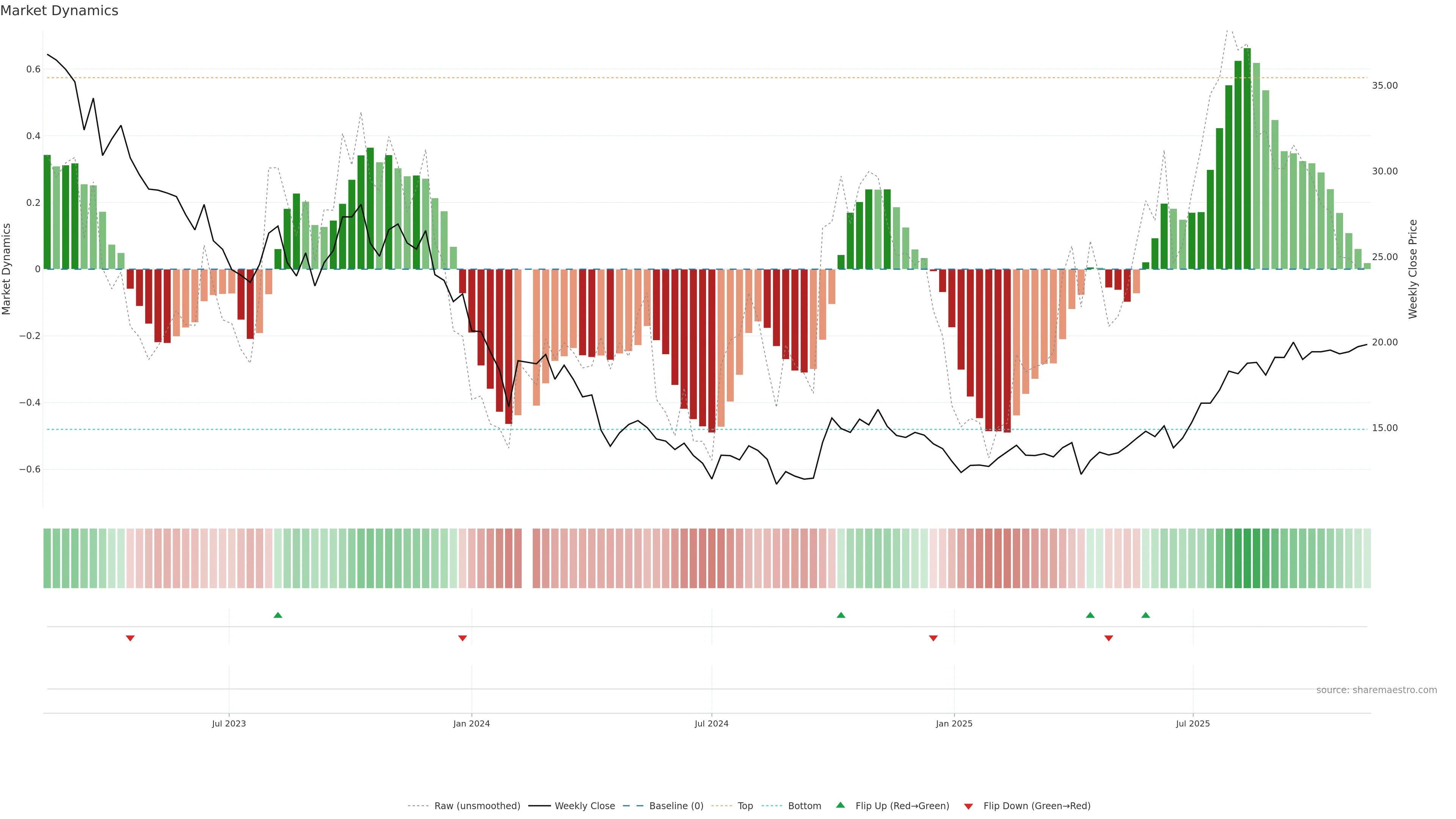The width and height of the screenshot is (1456, 819).
Task: Click the Flip Down marker just before Jan 2025
Action: tap(933, 638)
